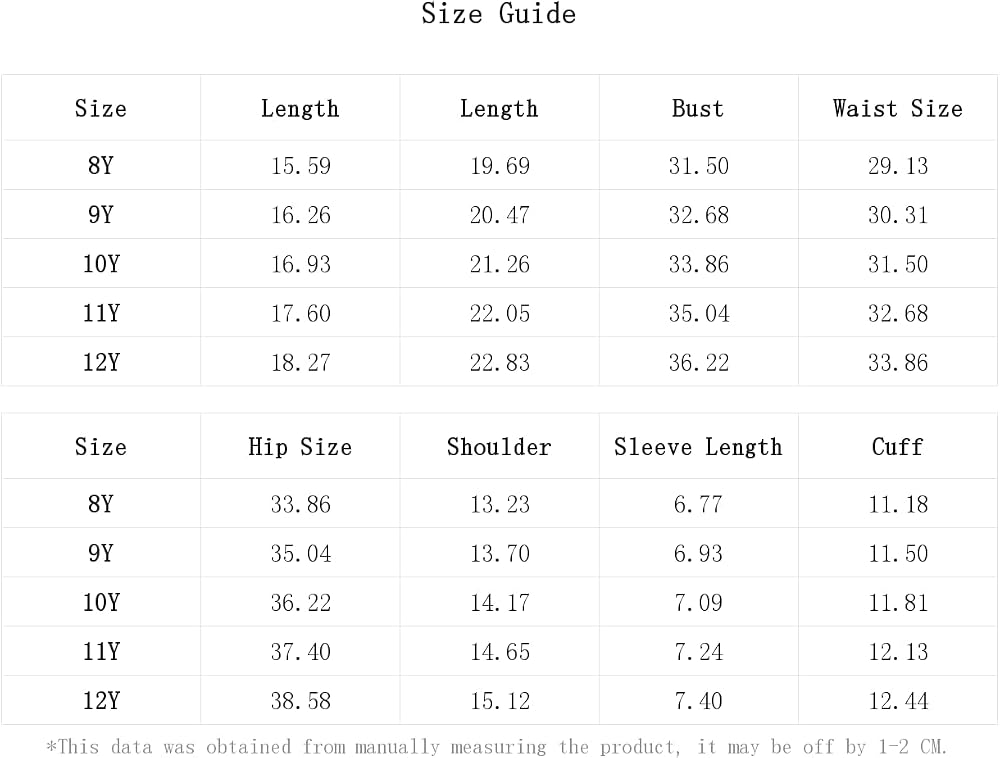Click the Shoulder column header
The width and height of the screenshot is (1000, 758).
(x=499, y=447)
